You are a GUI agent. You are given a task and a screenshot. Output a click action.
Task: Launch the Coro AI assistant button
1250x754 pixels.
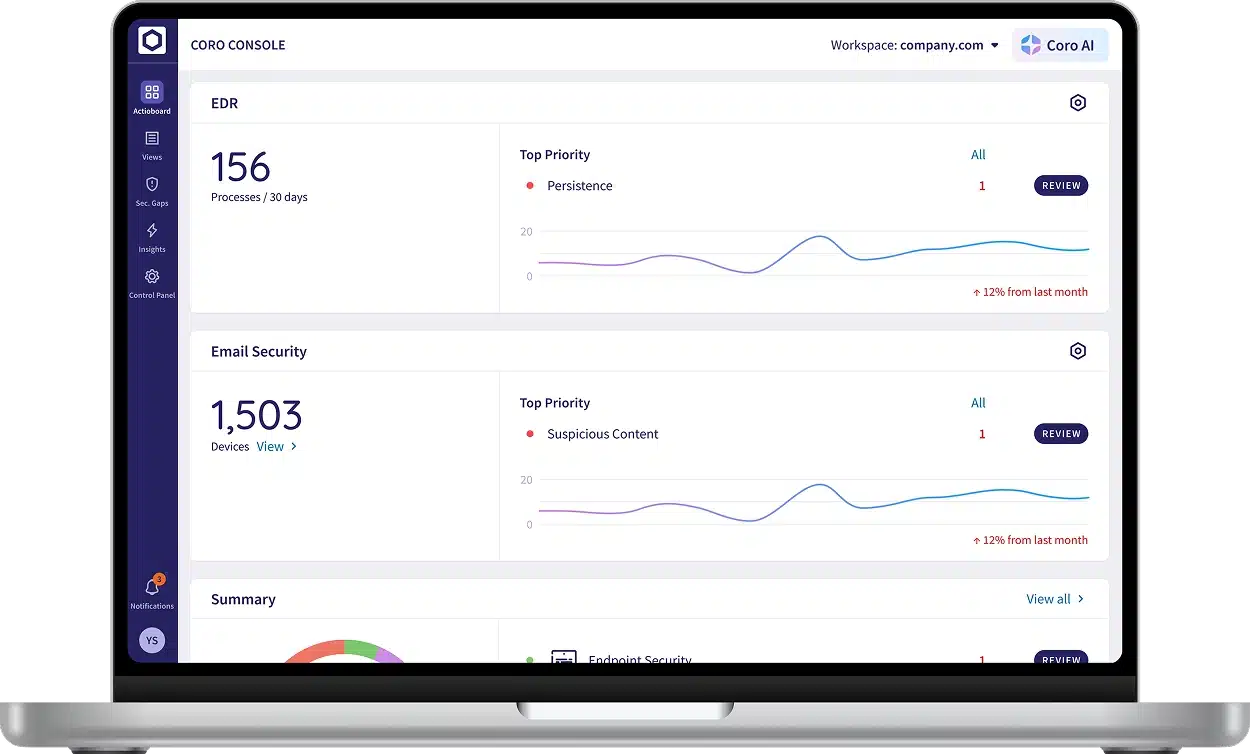[1059, 45]
